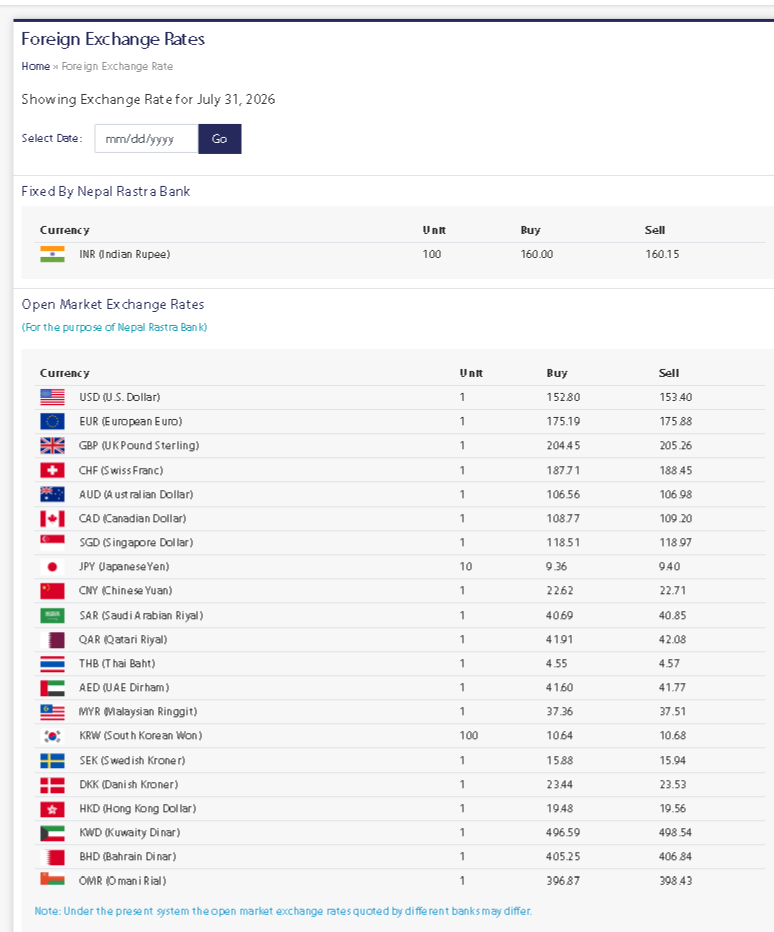Click the Indian flag icon for INR
This screenshot has width=774, height=932.
pos(52,254)
